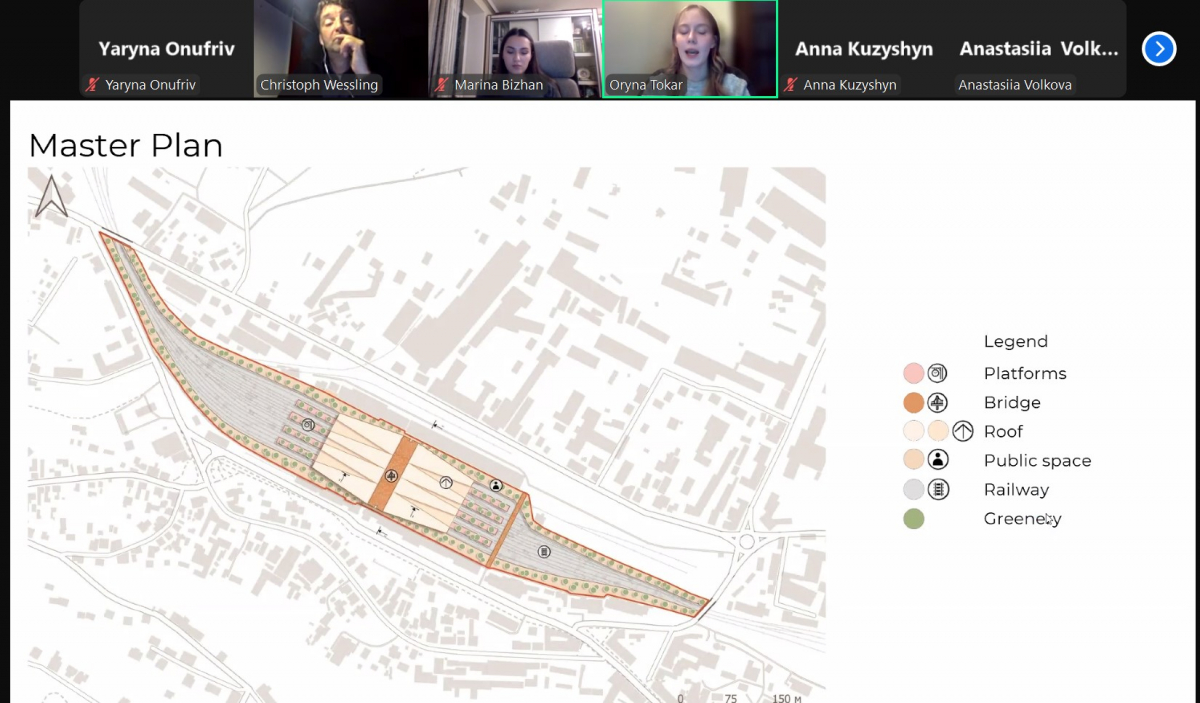Click the railway marker icon on the map
Screen dimensions: 1200x703
(x=544, y=551)
